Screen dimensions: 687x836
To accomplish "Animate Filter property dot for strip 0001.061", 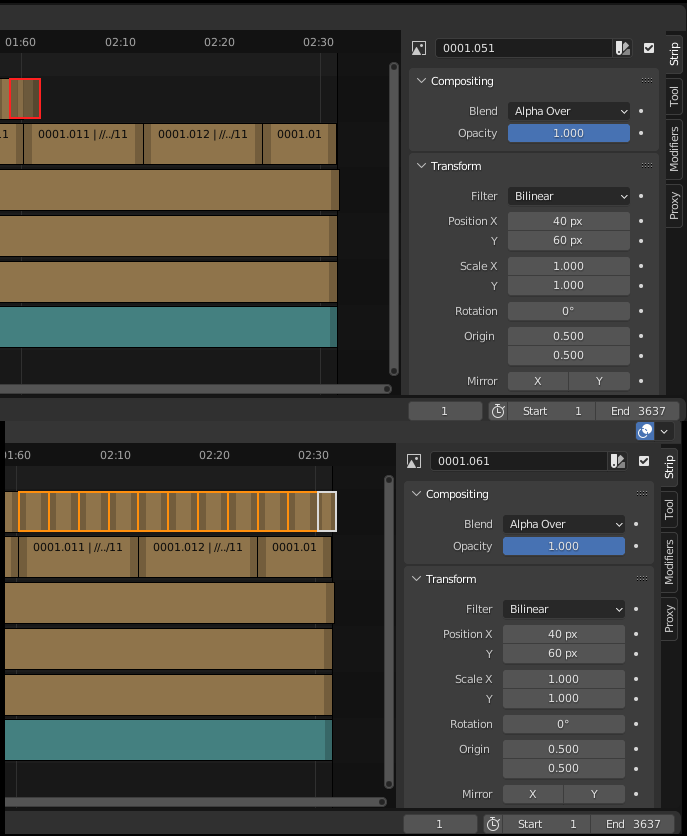I will [x=636, y=609].
